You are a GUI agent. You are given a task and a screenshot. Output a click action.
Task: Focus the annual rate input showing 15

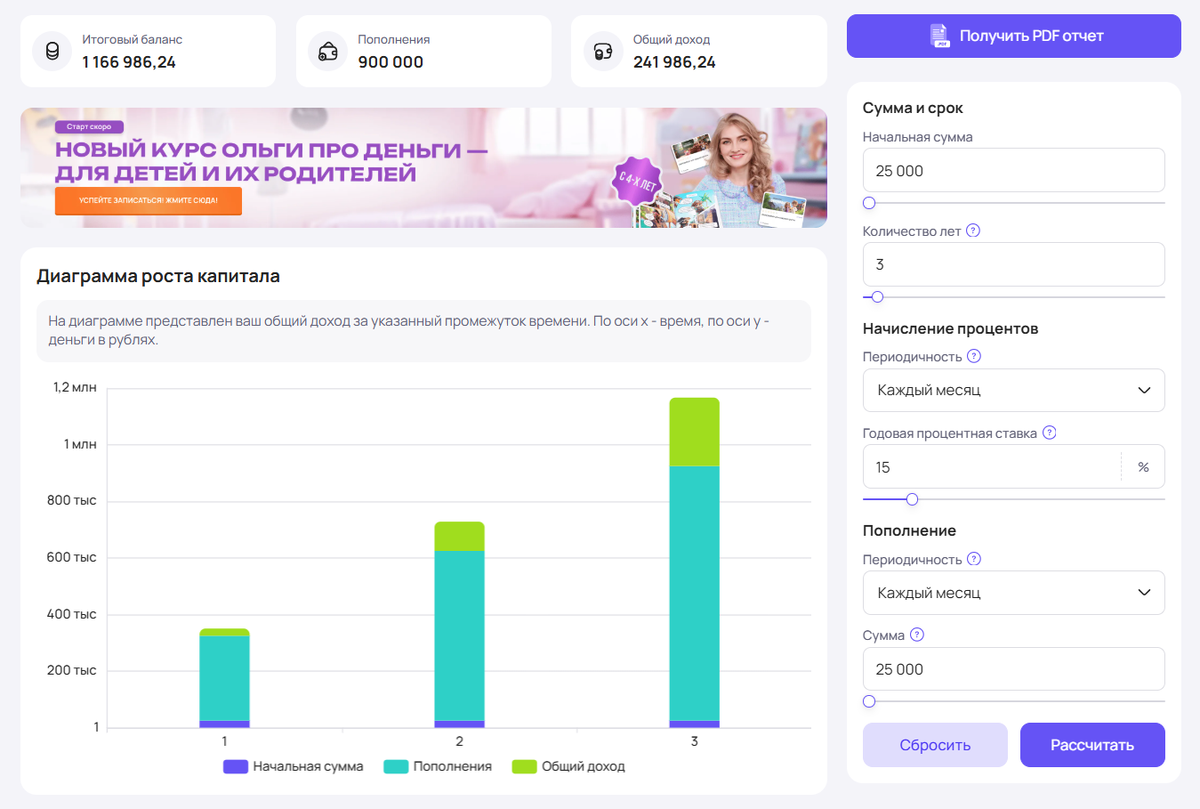coord(991,467)
